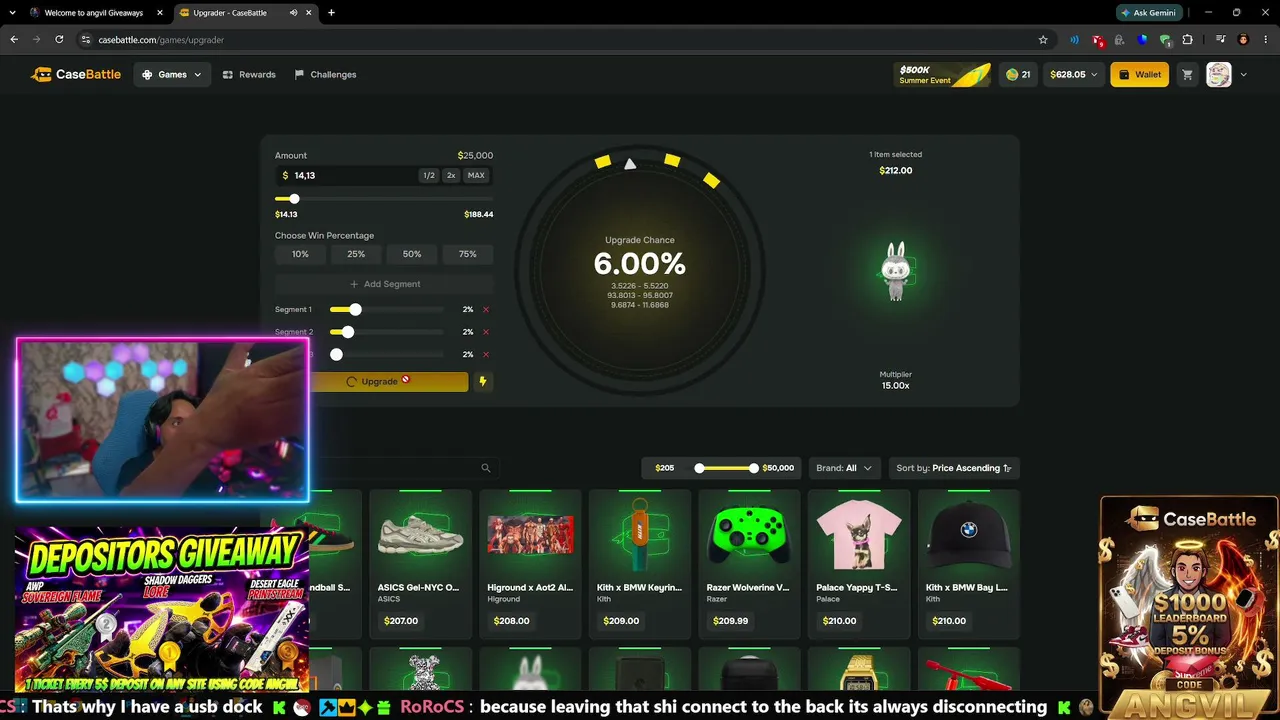Remove Segment 1 with red X
The image size is (1280, 720).
[x=486, y=310]
